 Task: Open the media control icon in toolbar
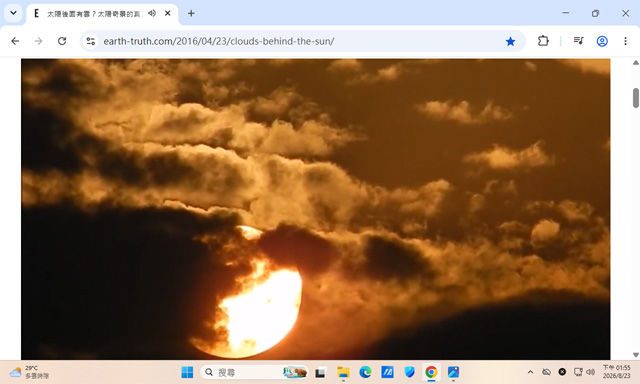point(578,41)
